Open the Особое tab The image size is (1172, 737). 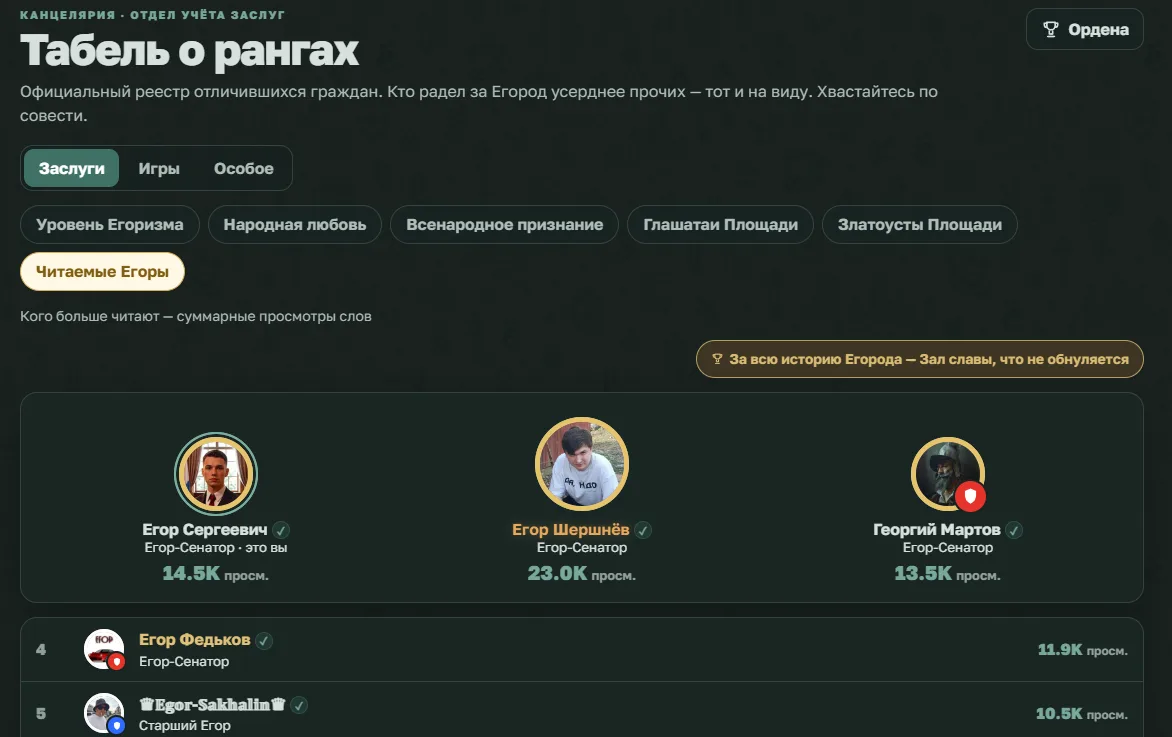click(244, 168)
